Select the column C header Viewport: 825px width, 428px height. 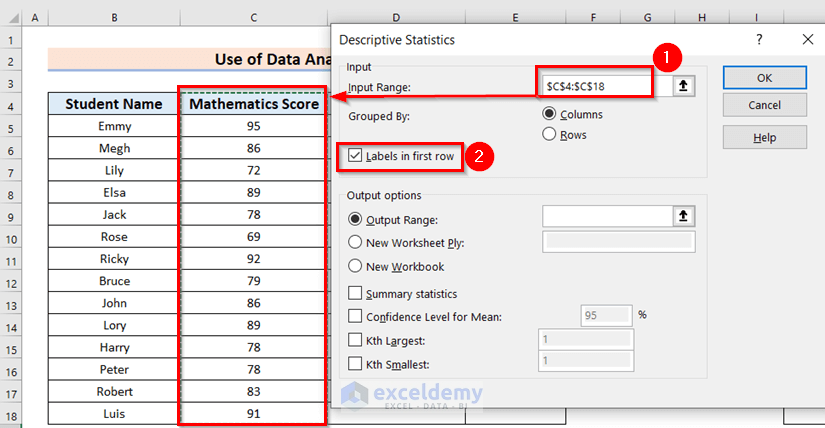coord(253,18)
